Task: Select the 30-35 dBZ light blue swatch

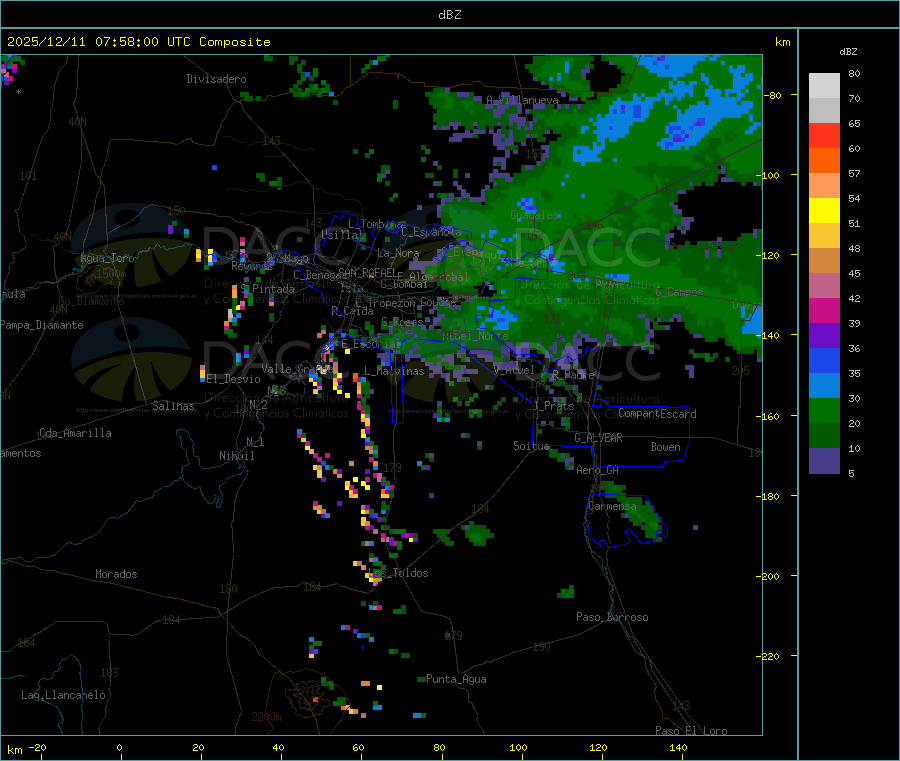Action: [x=824, y=386]
